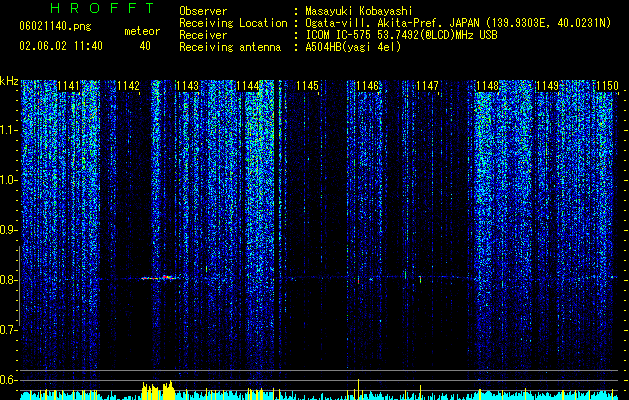Click the 1144 time marker
This screenshot has width=629, height=400.
(x=248, y=86)
